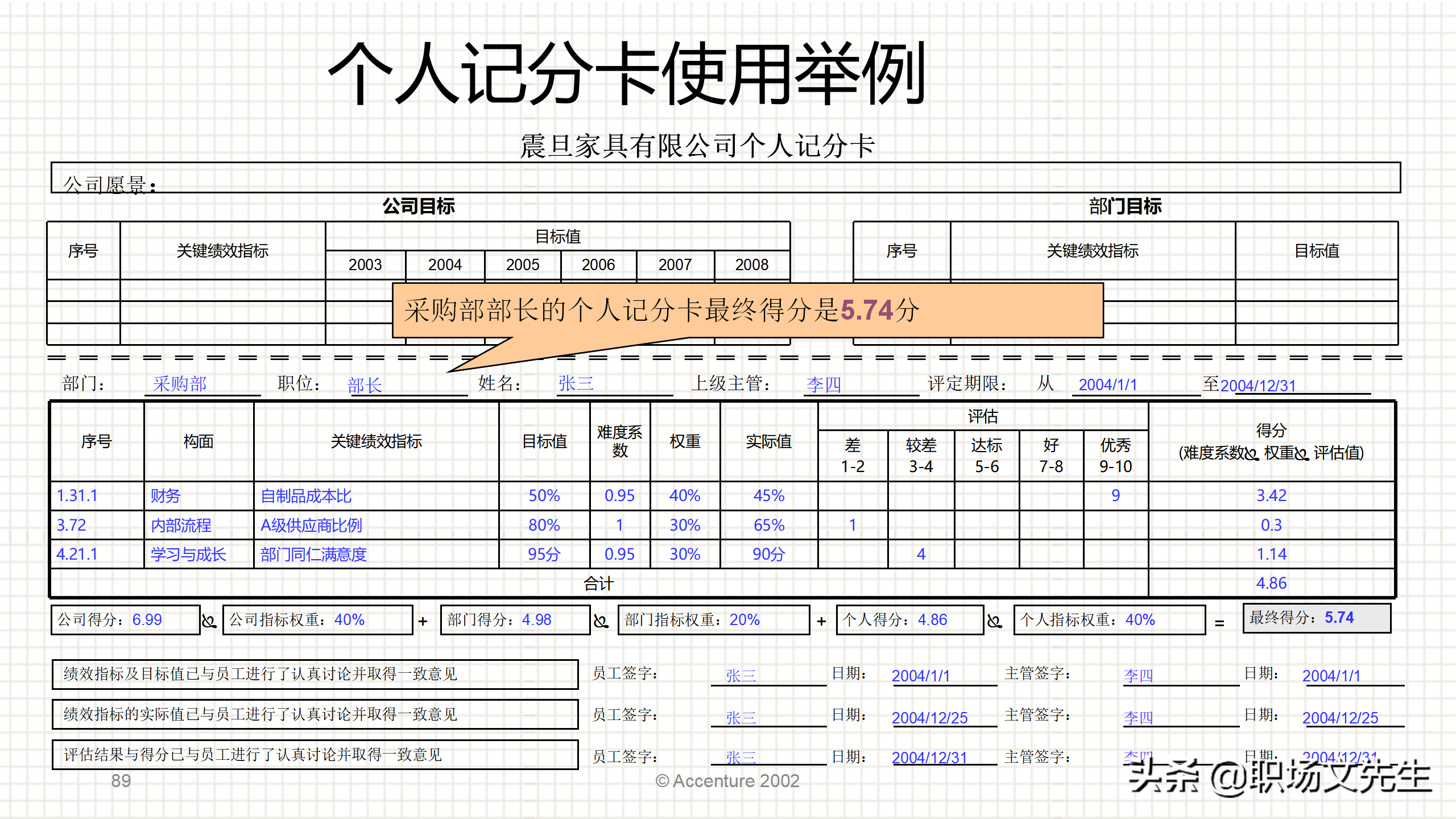Click the 合计 total score 4.86
The height and width of the screenshot is (819, 1456).
pyautogui.click(x=1271, y=583)
